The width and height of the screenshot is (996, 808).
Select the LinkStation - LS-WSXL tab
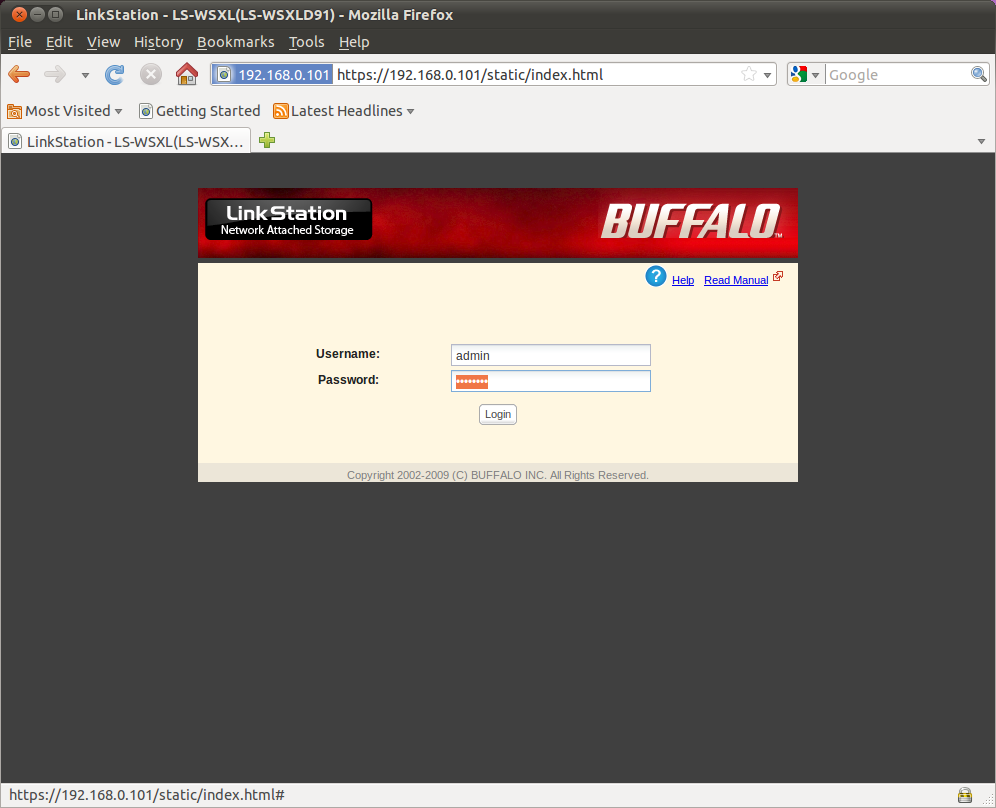click(x=126, y=141)
